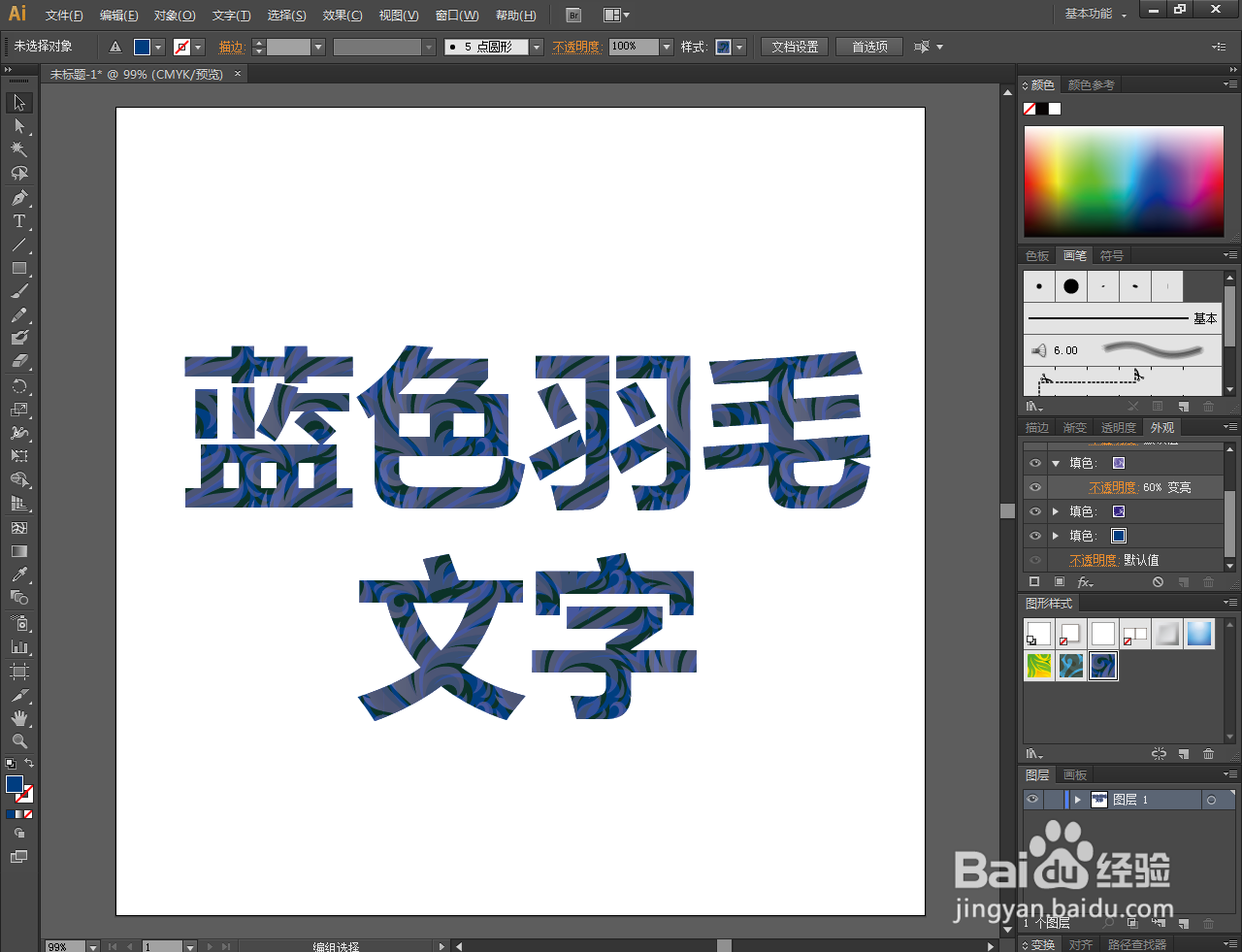This screenshot has width=1242, height=952.
Task: Click the 文档设置 button
Action: click(794, 46)
